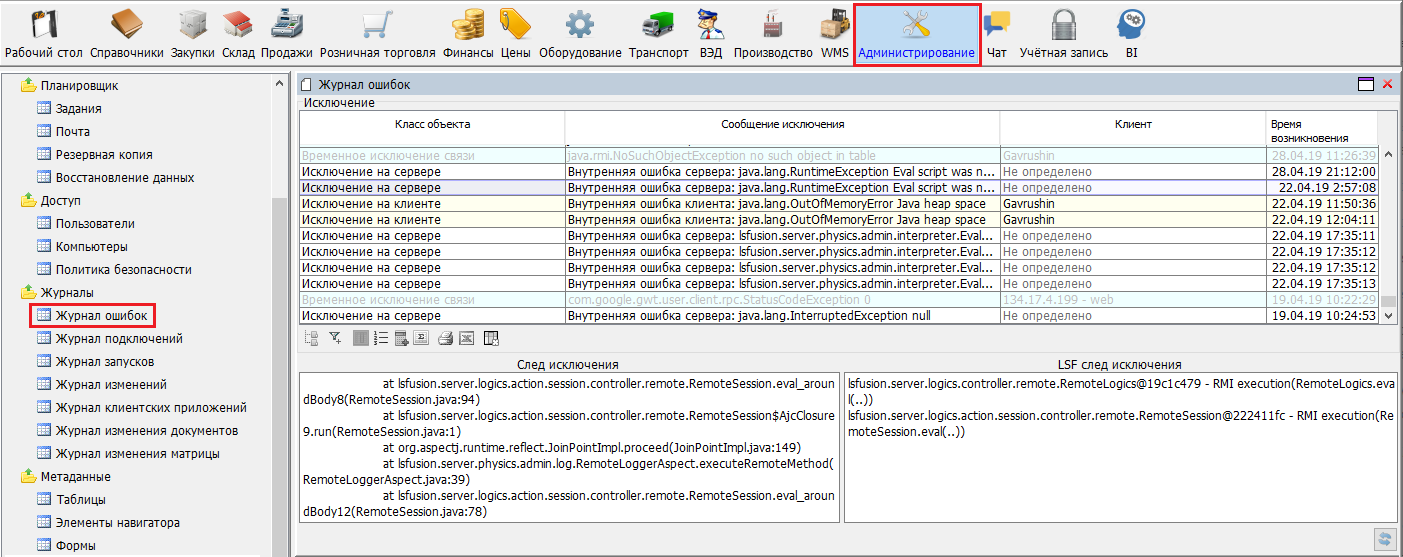Open Журнал подключений in the navigator
The image size is (1403, 557).
coord(105,339)
